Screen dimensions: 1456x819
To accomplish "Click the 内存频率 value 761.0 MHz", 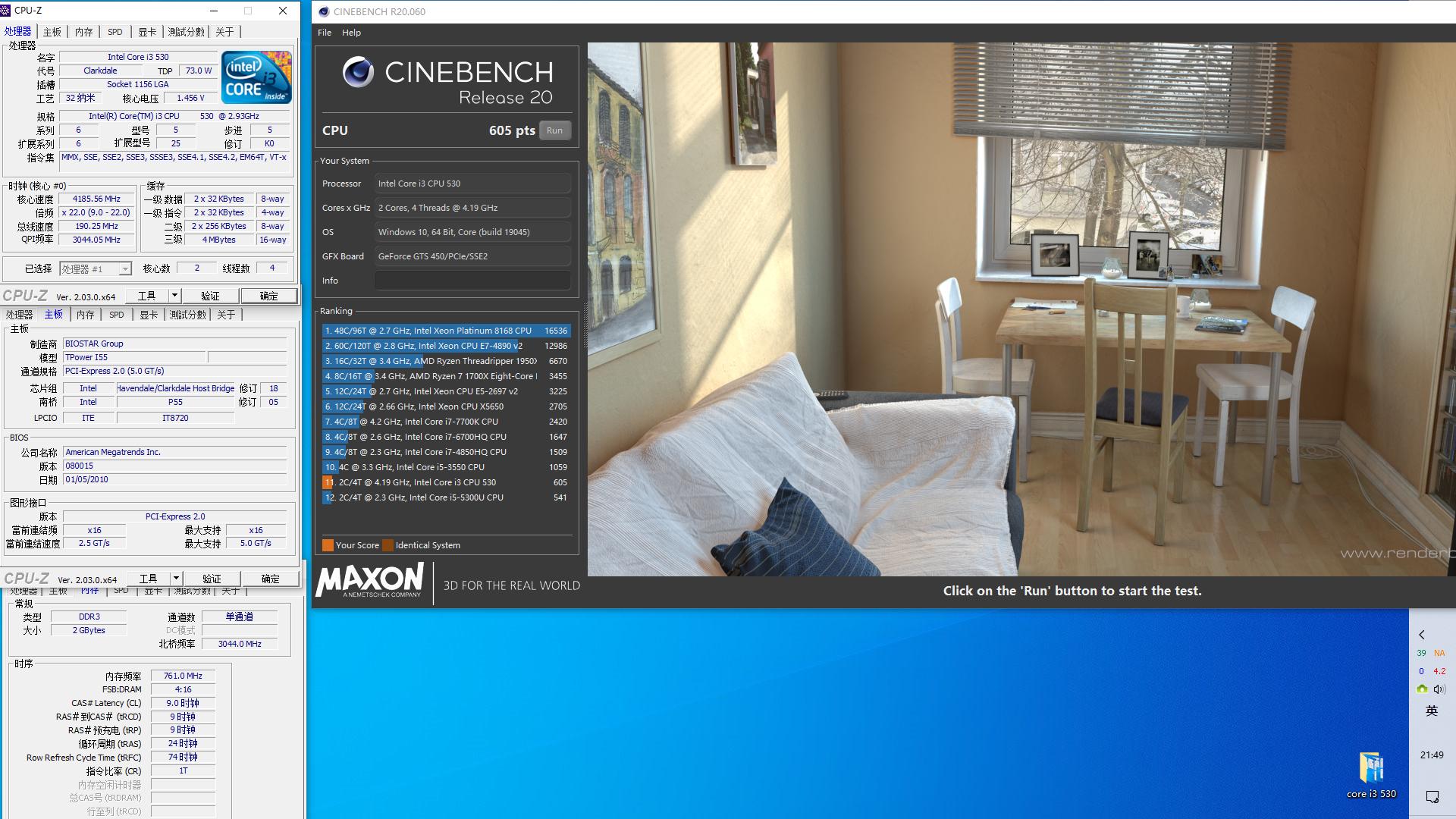I will pos(183,676).
